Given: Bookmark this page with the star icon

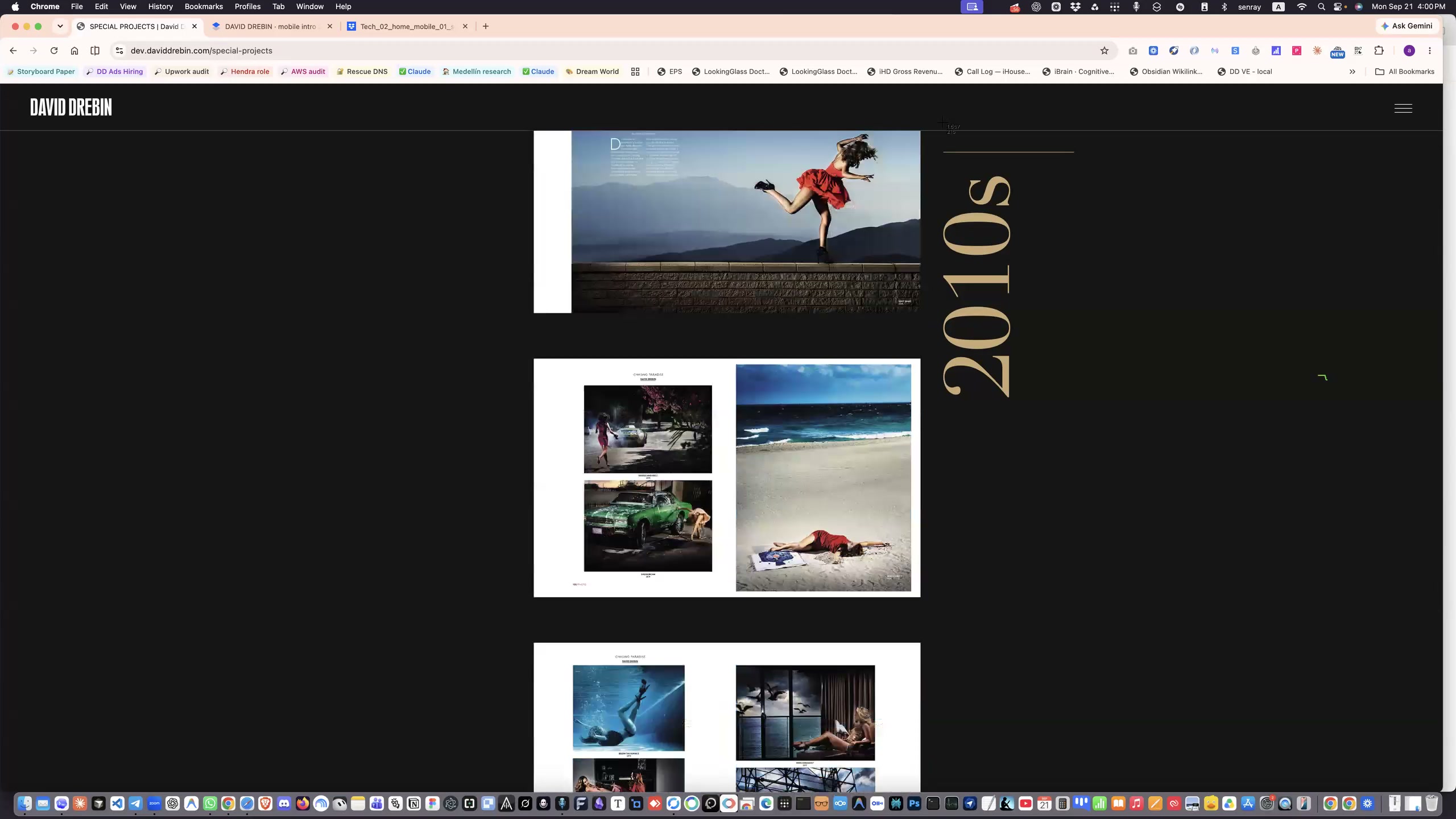Looking at the screenshot, I should tap(1105, 51).
